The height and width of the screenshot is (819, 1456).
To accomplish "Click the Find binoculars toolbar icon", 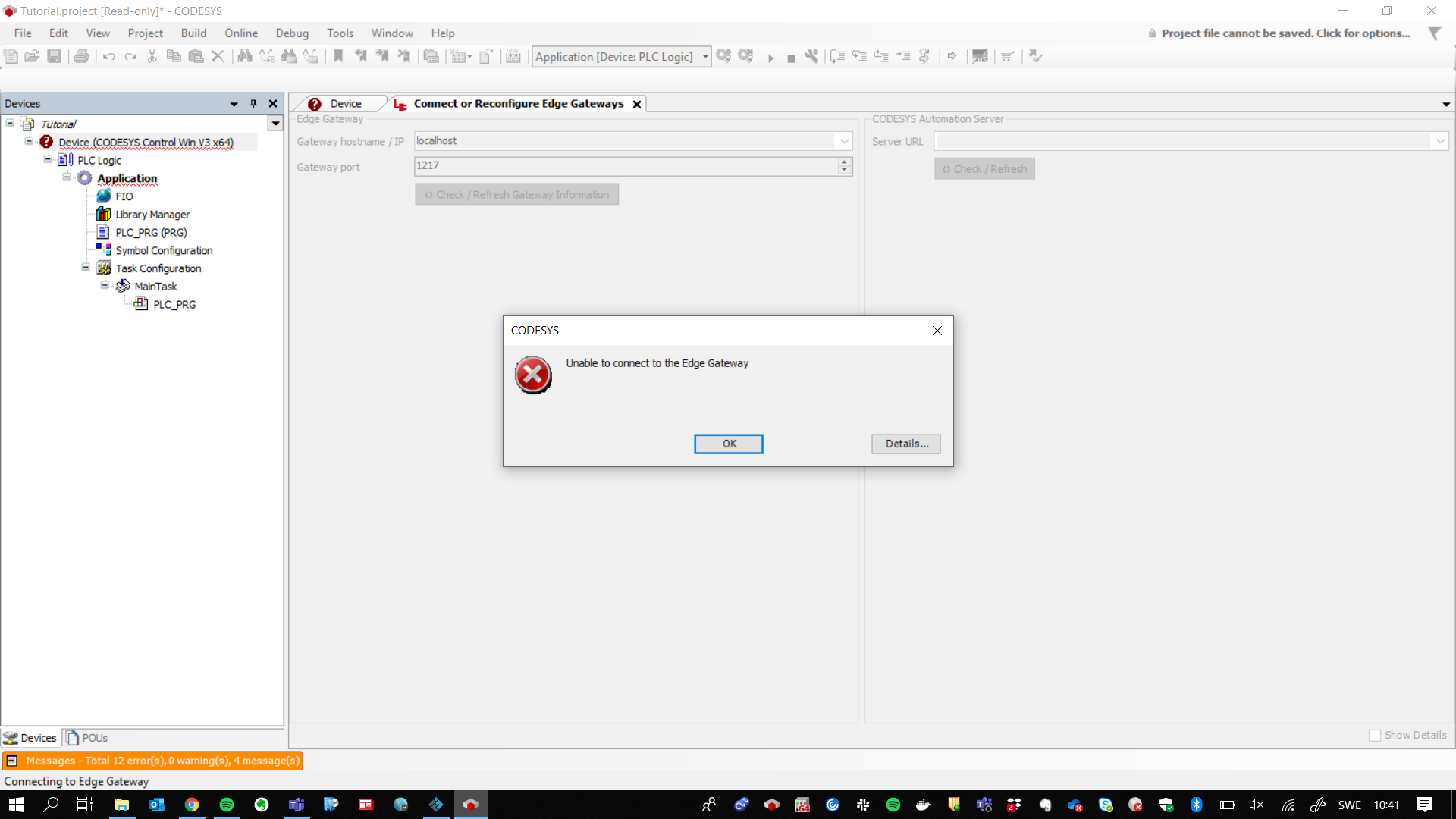I will (244, 56).
